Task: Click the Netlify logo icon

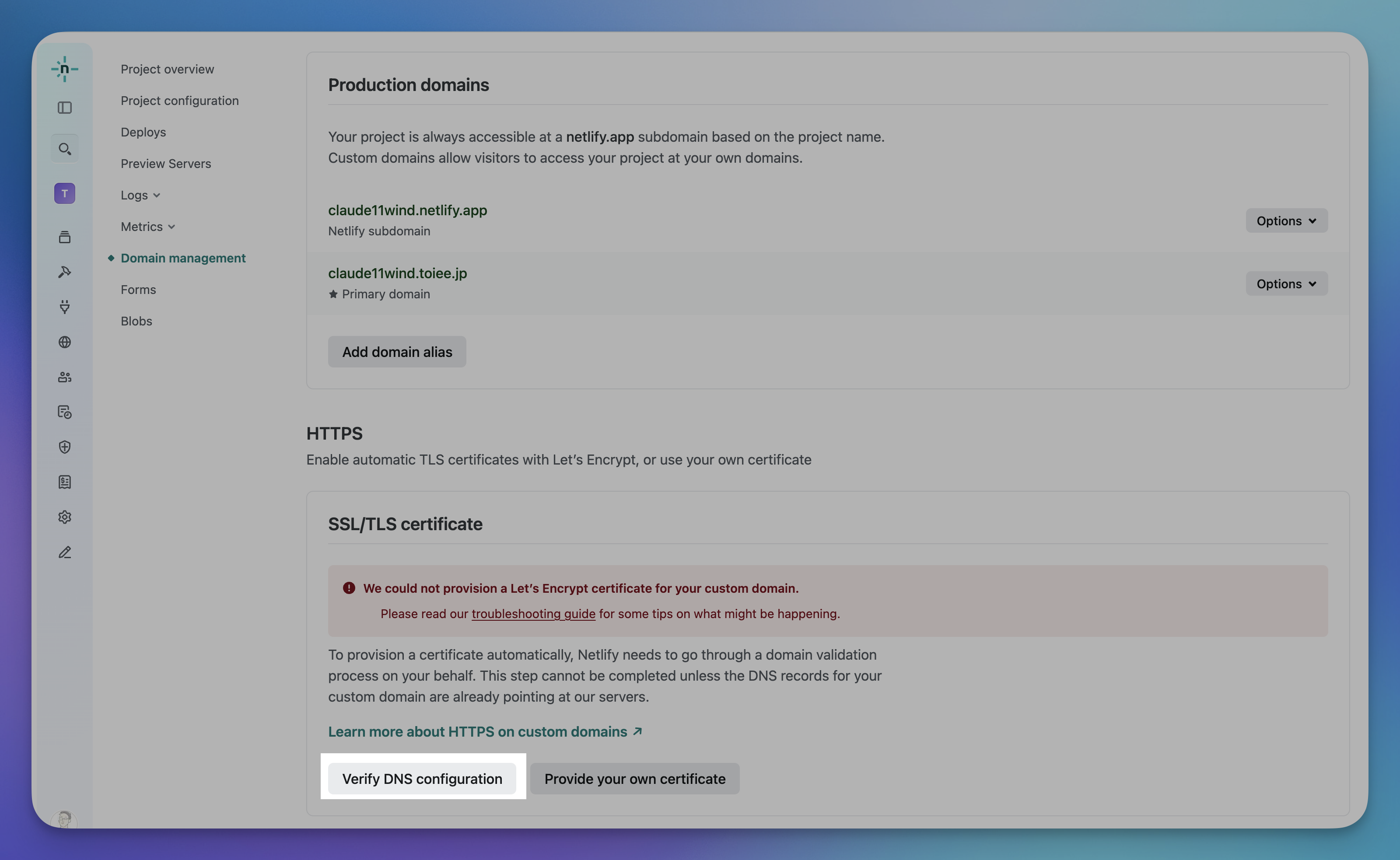Action: (x=64, y=69)
